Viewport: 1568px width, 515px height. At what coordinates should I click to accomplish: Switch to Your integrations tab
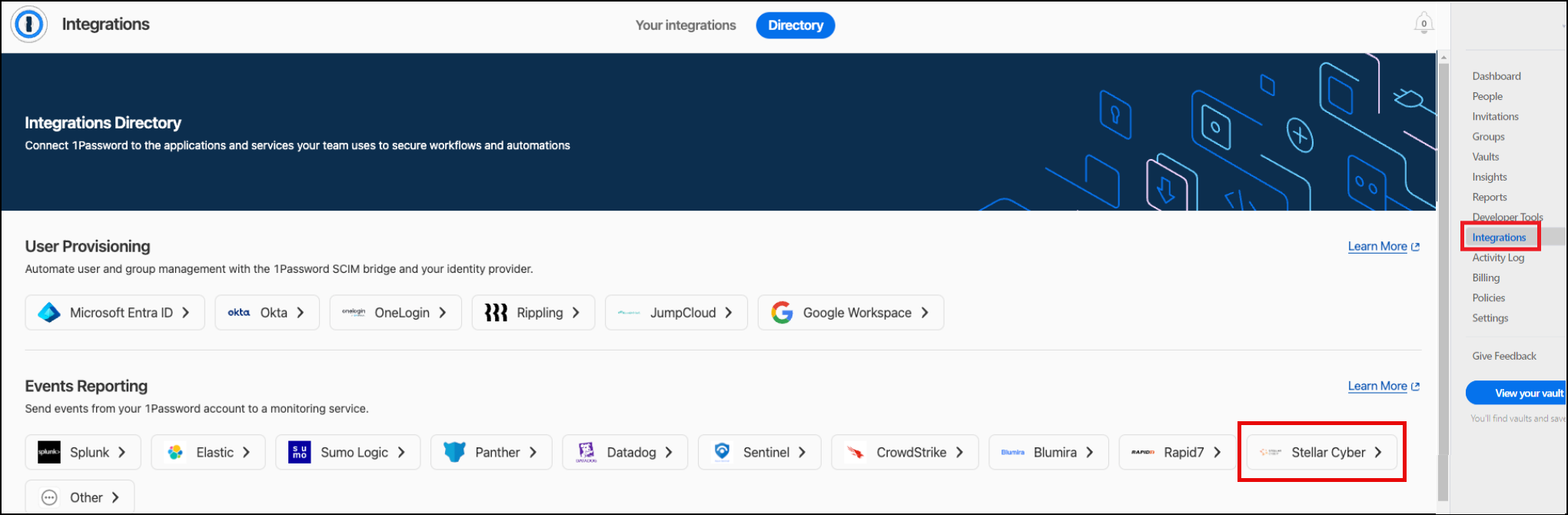[x=686, y=25]
